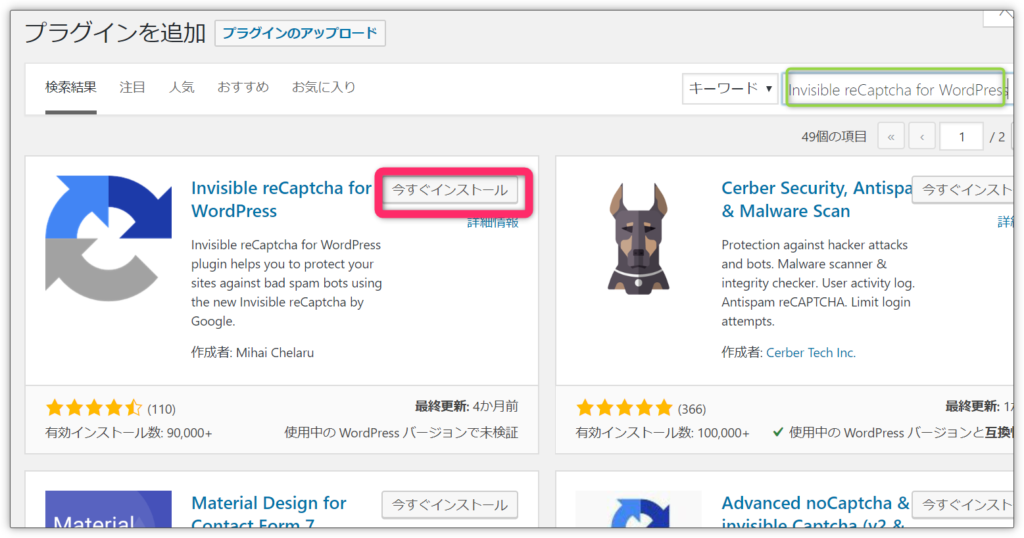The height and width of the screenshot is (538, 1024).
Task: Open the Invisible reCaptcha for WordPress title link
Action: point(280,199)
